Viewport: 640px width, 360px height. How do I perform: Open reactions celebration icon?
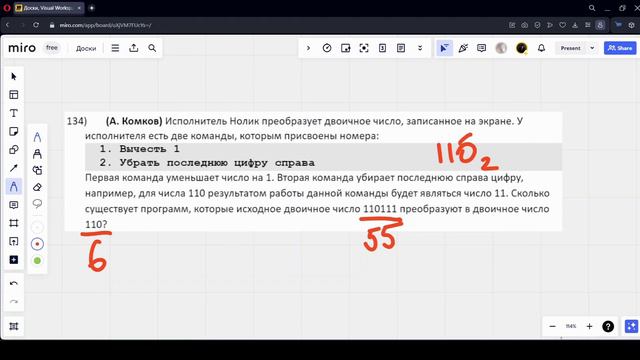tap(463, 48)
